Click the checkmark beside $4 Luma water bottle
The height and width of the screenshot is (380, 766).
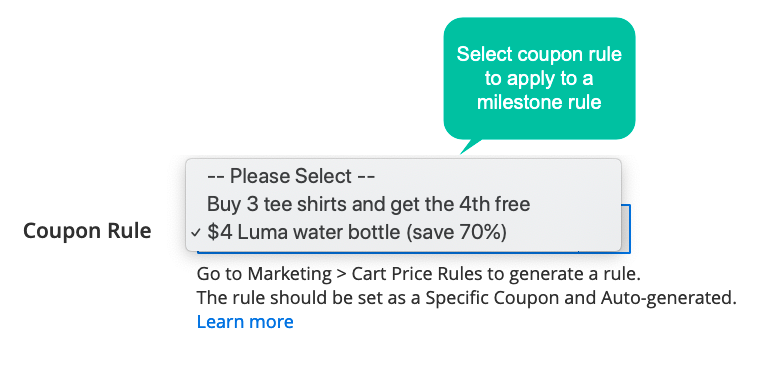(x=196, y=233)
